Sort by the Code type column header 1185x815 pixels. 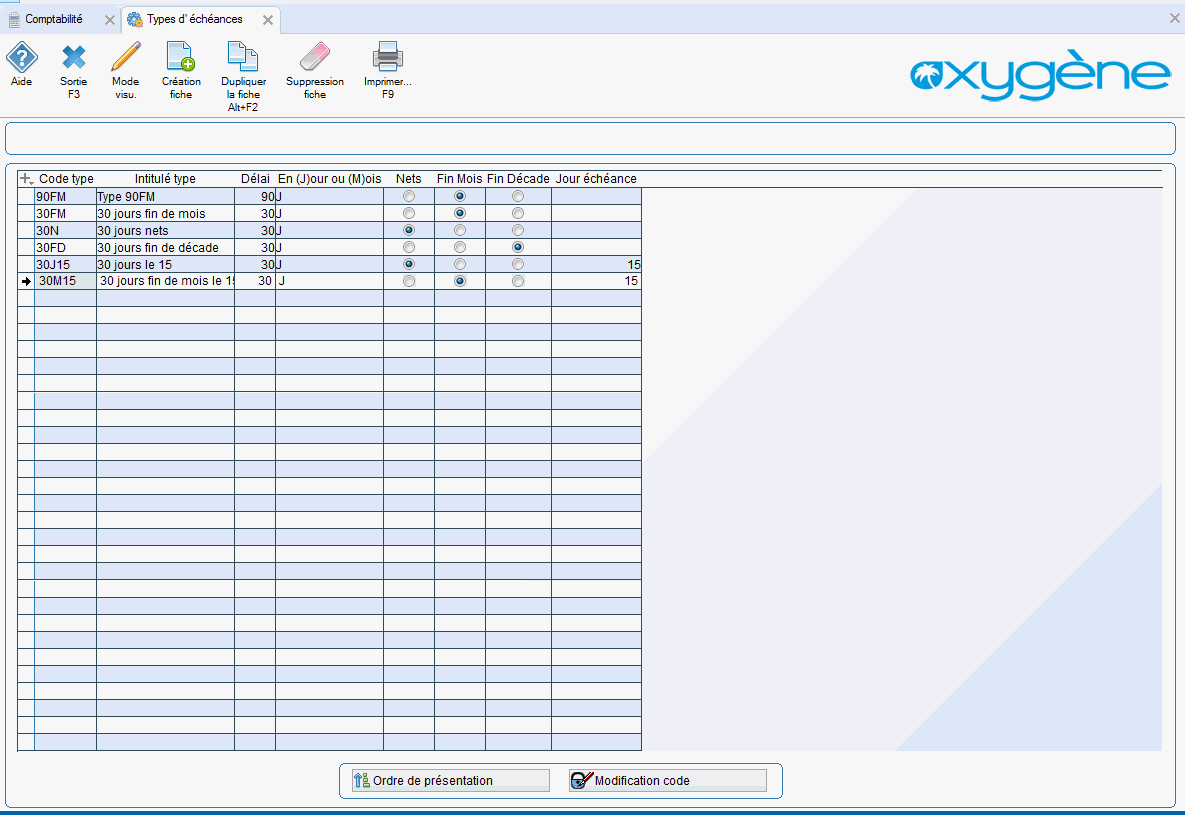tap(66, 179)
